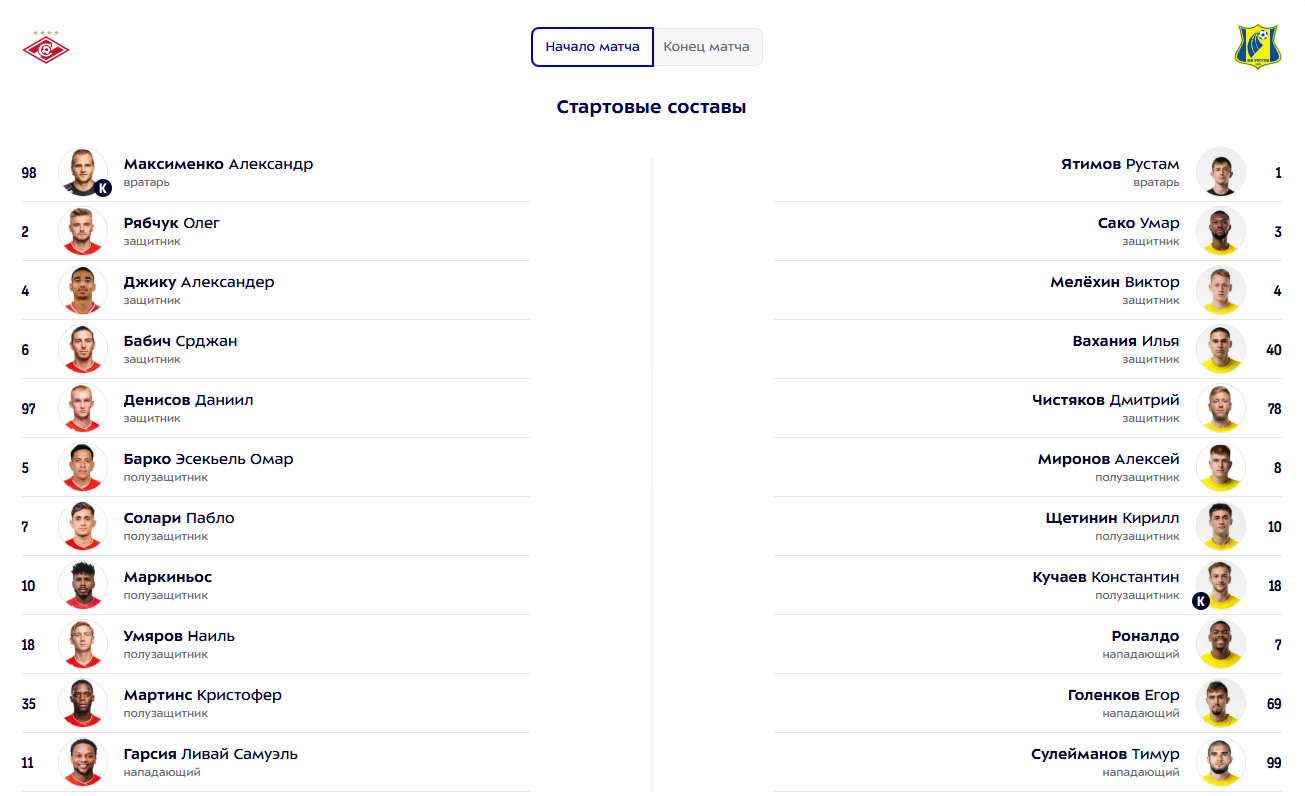1305x796 pixels.
Task: Click the captain badge on Kuchaev's photo
Action: coord(1201,601)
